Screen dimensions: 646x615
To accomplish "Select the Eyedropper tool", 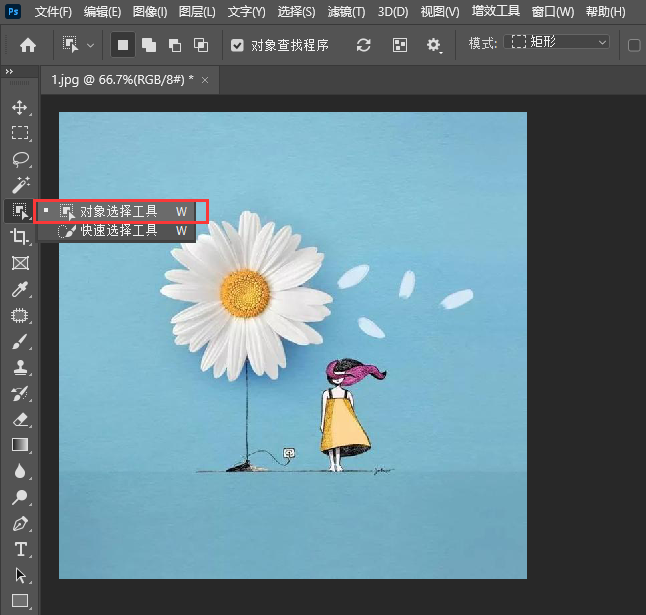I will (20, 289).
